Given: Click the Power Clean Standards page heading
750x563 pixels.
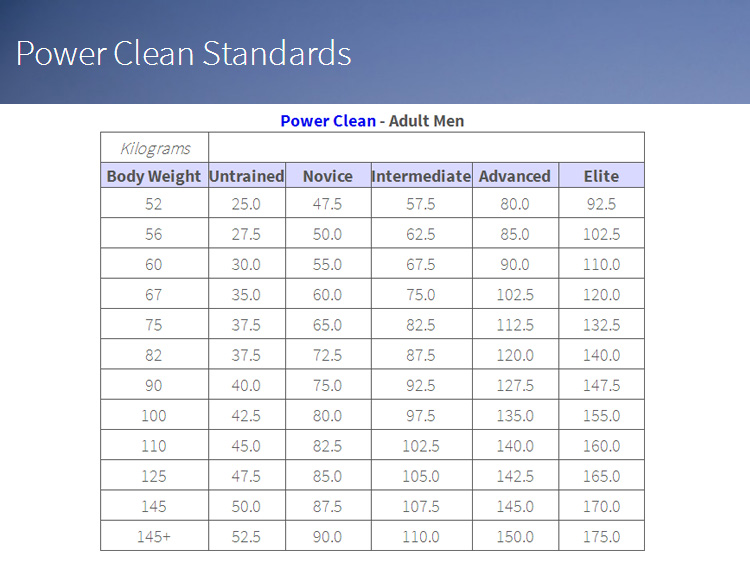Looking at the screenshot, I should coord(184,53).
